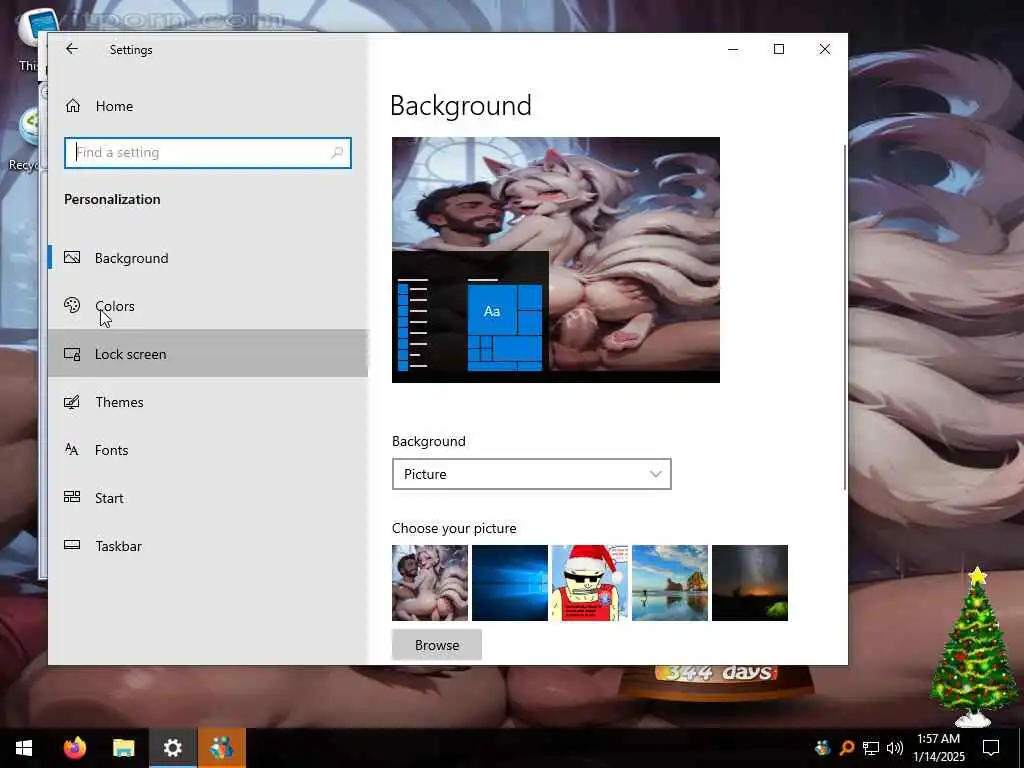The image size is (1024, 768).
Task: Open the Action Center notification icon
Action: click(991, 748)
